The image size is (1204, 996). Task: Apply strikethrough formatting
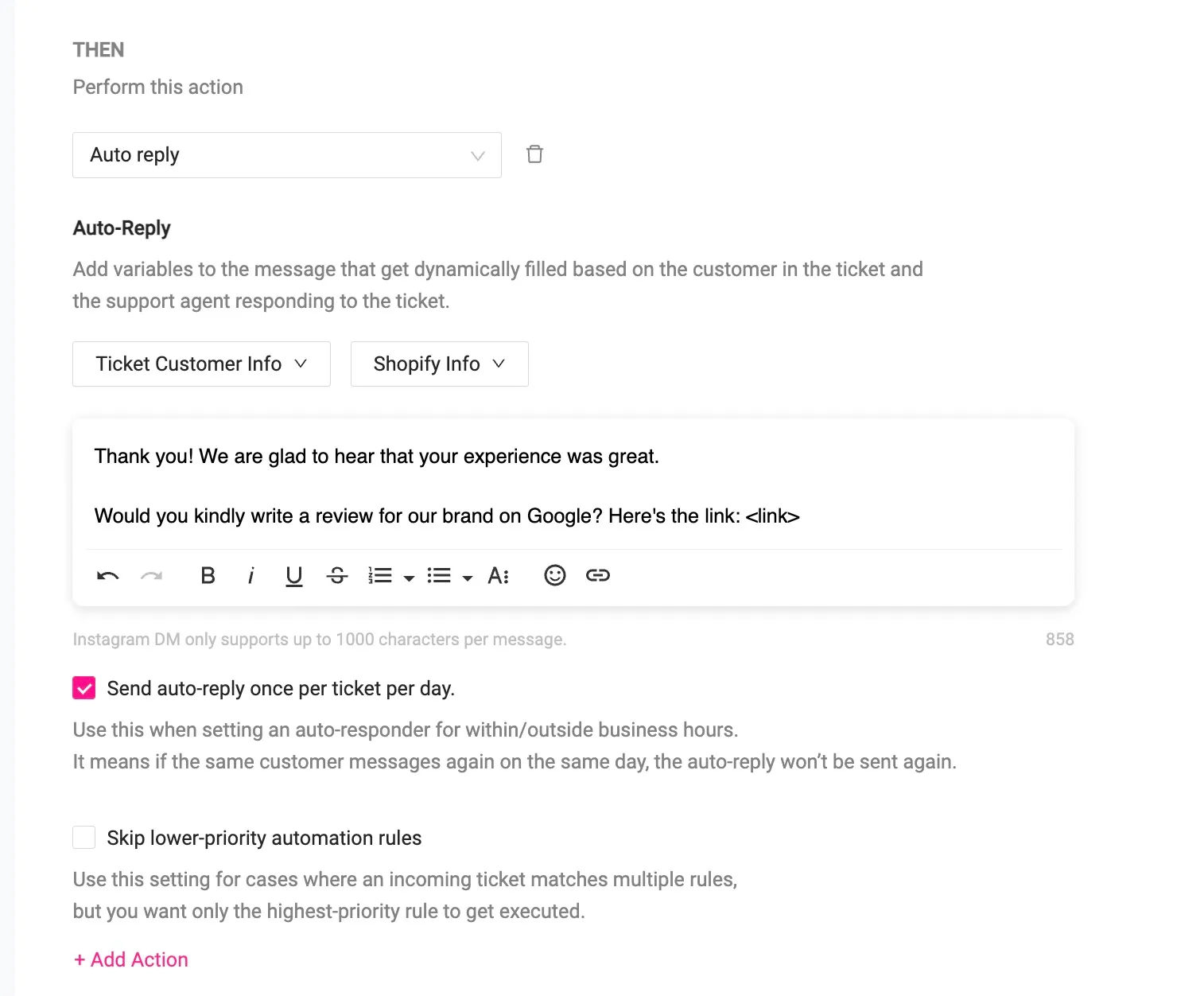336,575
